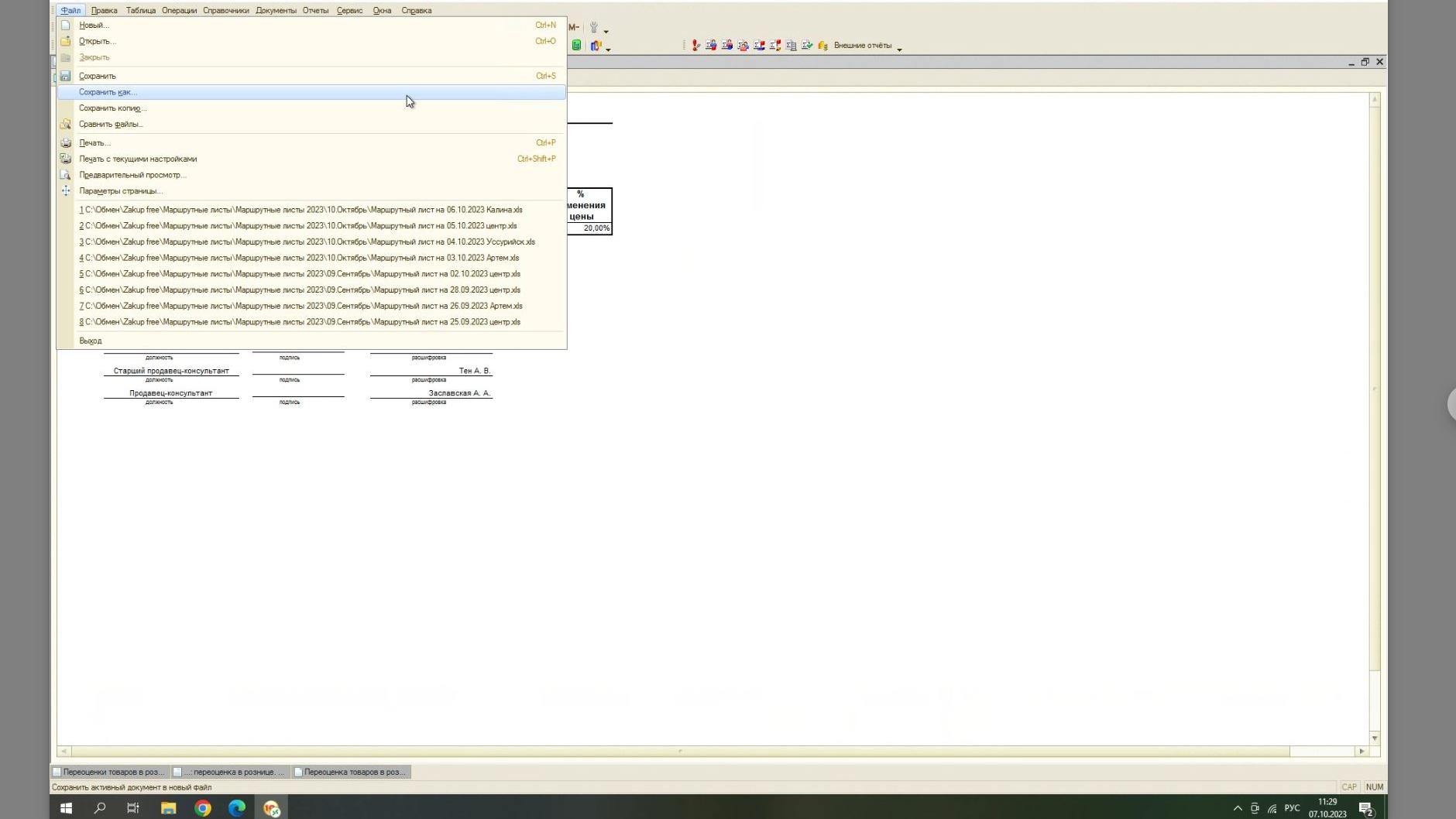Click the vertical scrollbar down arrow
The width and height of the screenshot is (1456, 819).
coord(1375,738)
